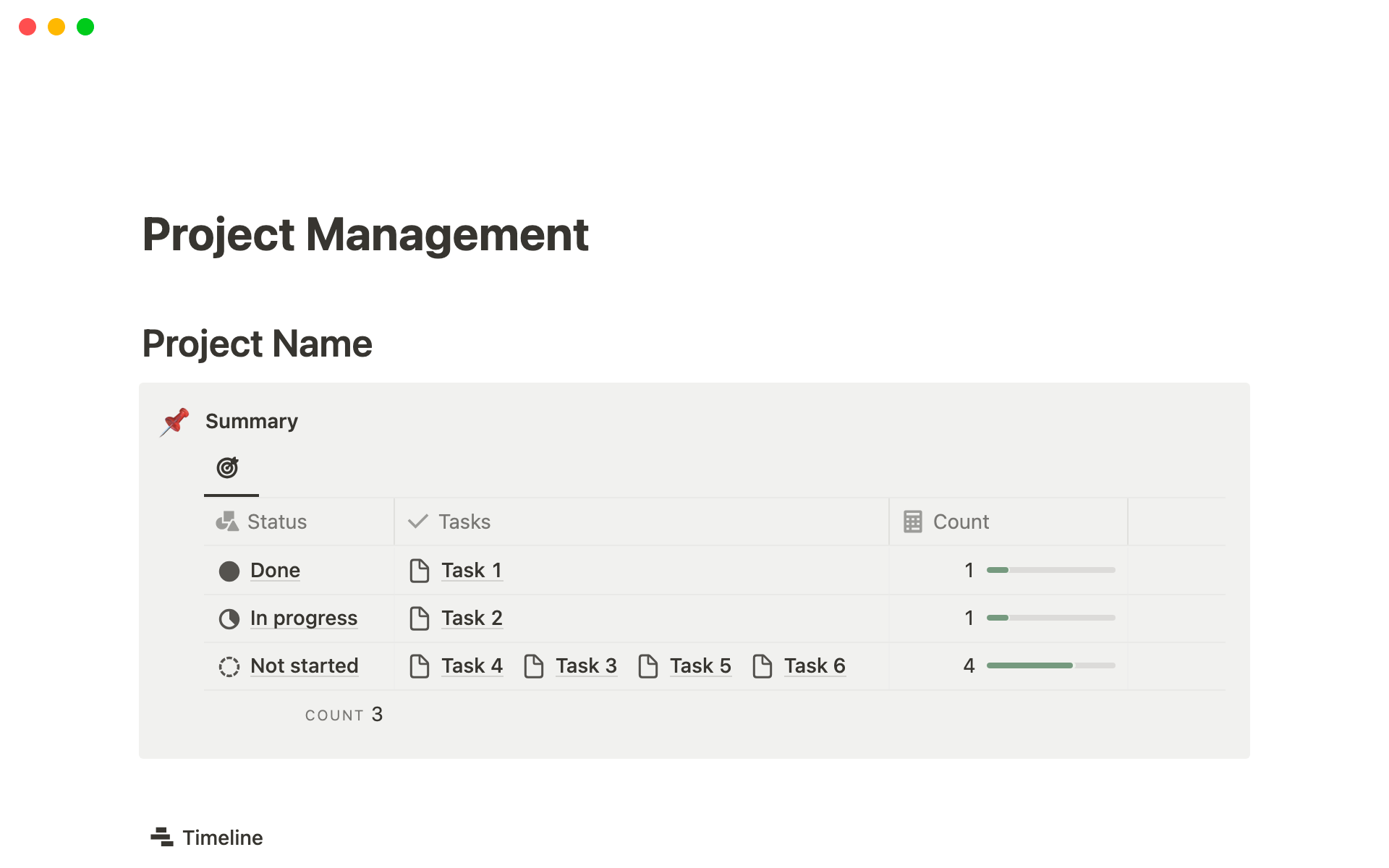The height and width of the screenshot is (868, 1389).
Task: Click the page icon next to Task 1
Action: (420, 570)
